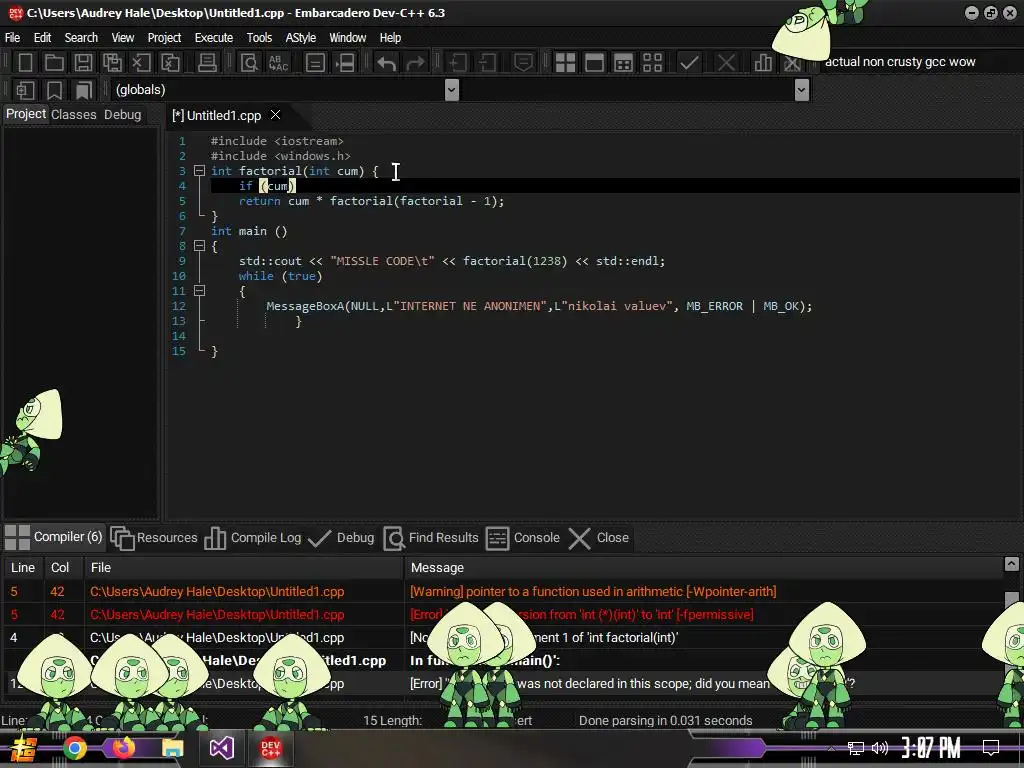Click the Unindent toolbar icon
Screen dimensions: 1024x768
487,63
